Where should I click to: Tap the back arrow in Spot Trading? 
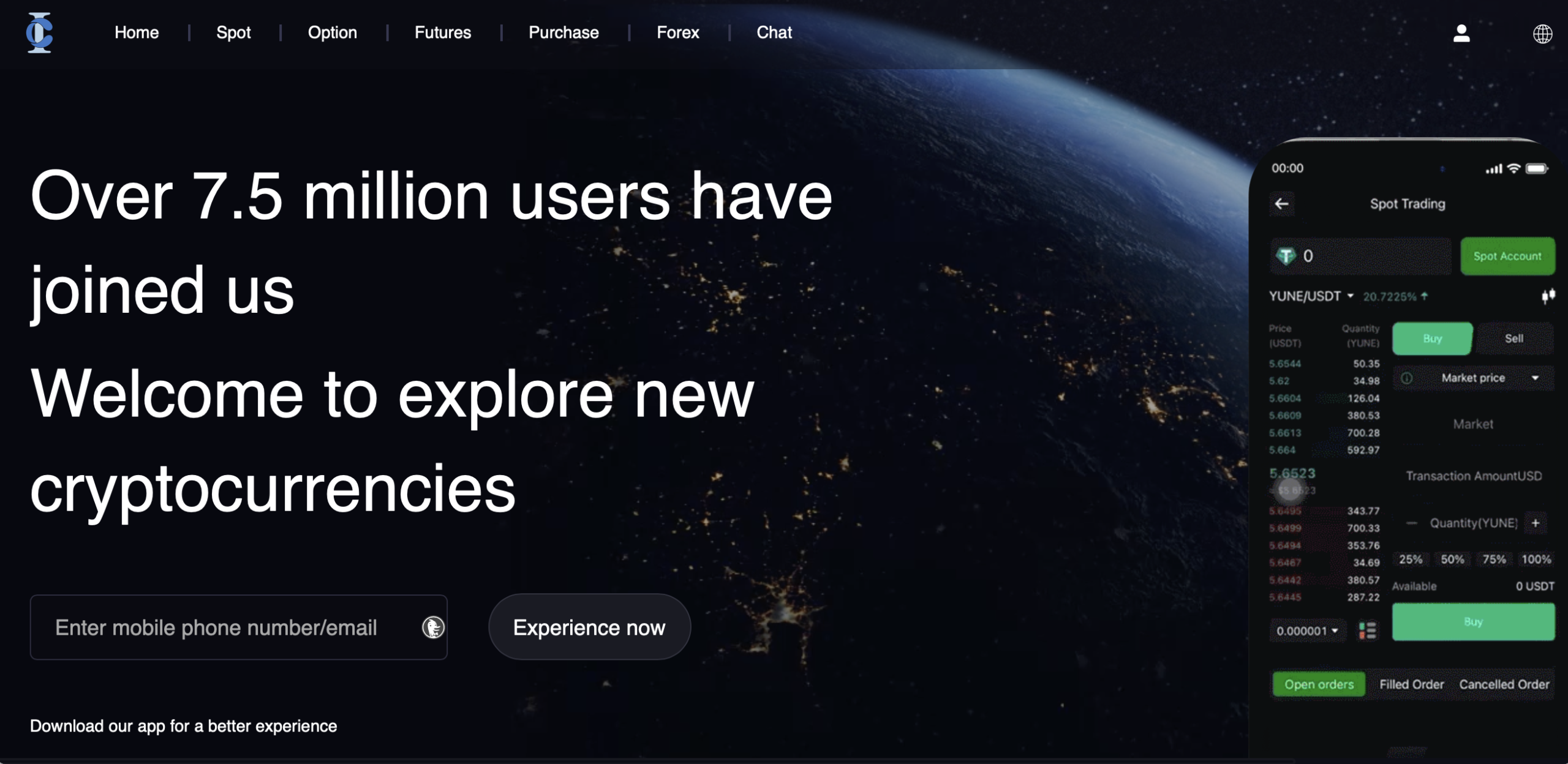coord(1281,204)
